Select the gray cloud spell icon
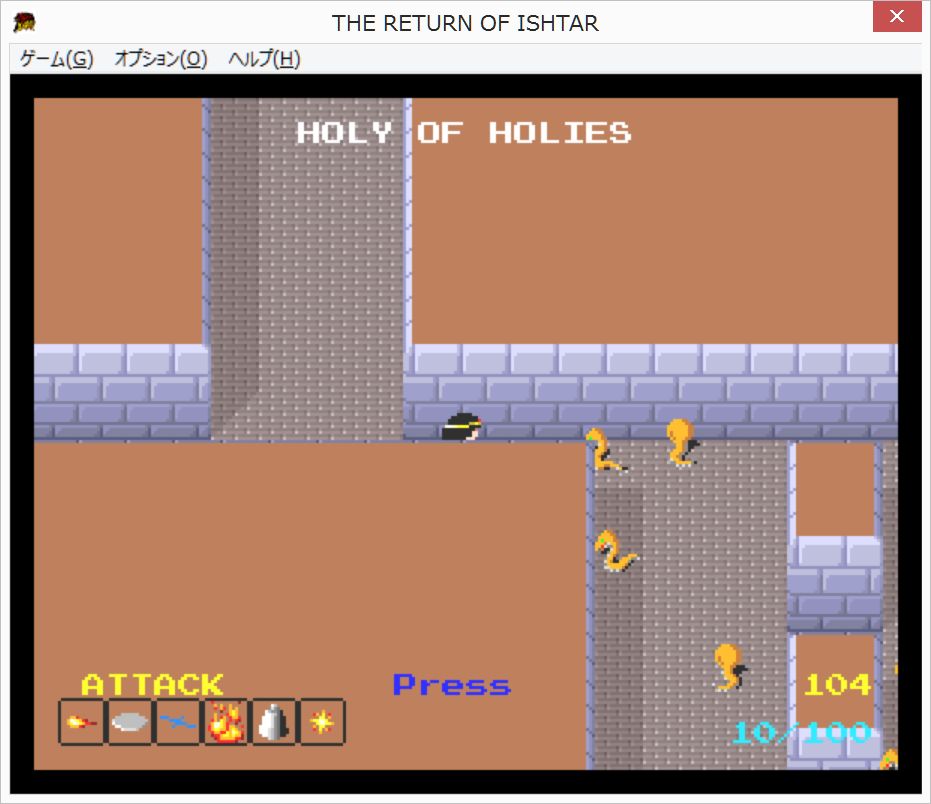 (x=130, y=722)
